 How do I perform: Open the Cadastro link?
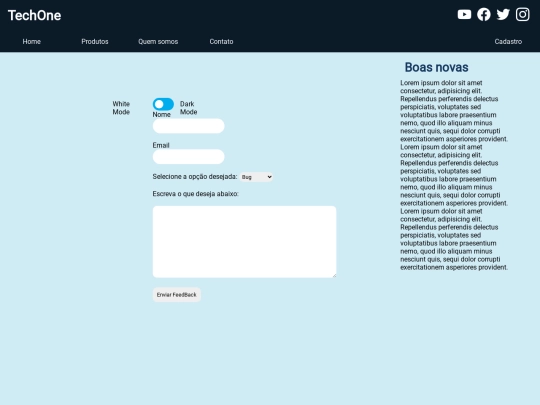[508, 42]
